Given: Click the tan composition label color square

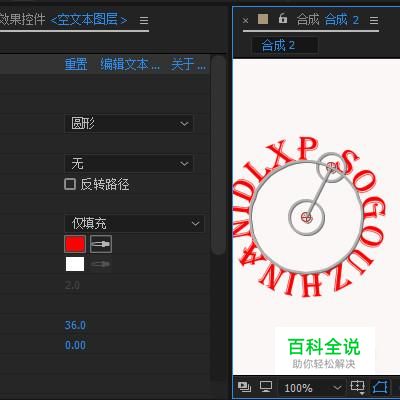Looking at the screenshot, I should [263, 19].
